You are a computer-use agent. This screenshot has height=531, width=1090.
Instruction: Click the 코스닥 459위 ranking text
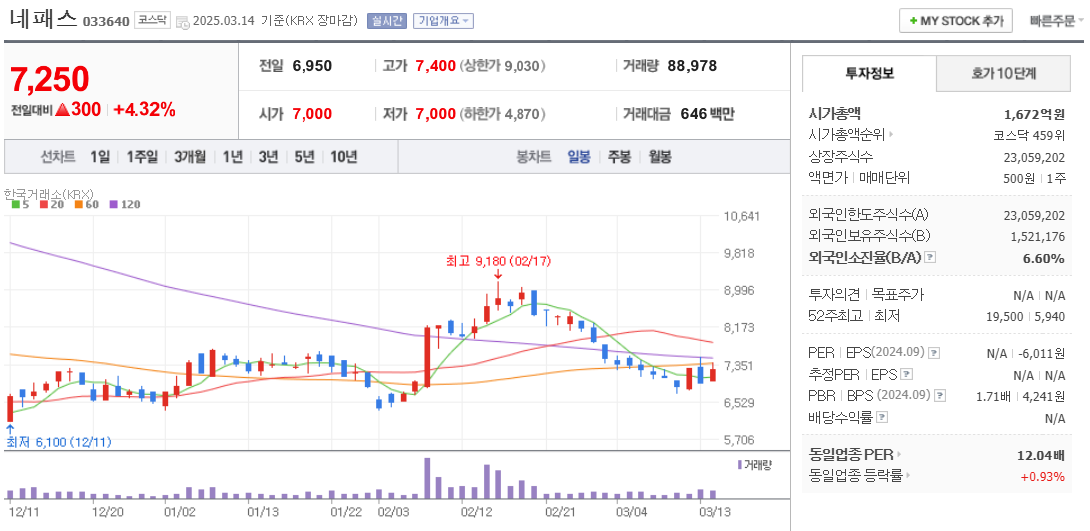tap(1030, 135)
